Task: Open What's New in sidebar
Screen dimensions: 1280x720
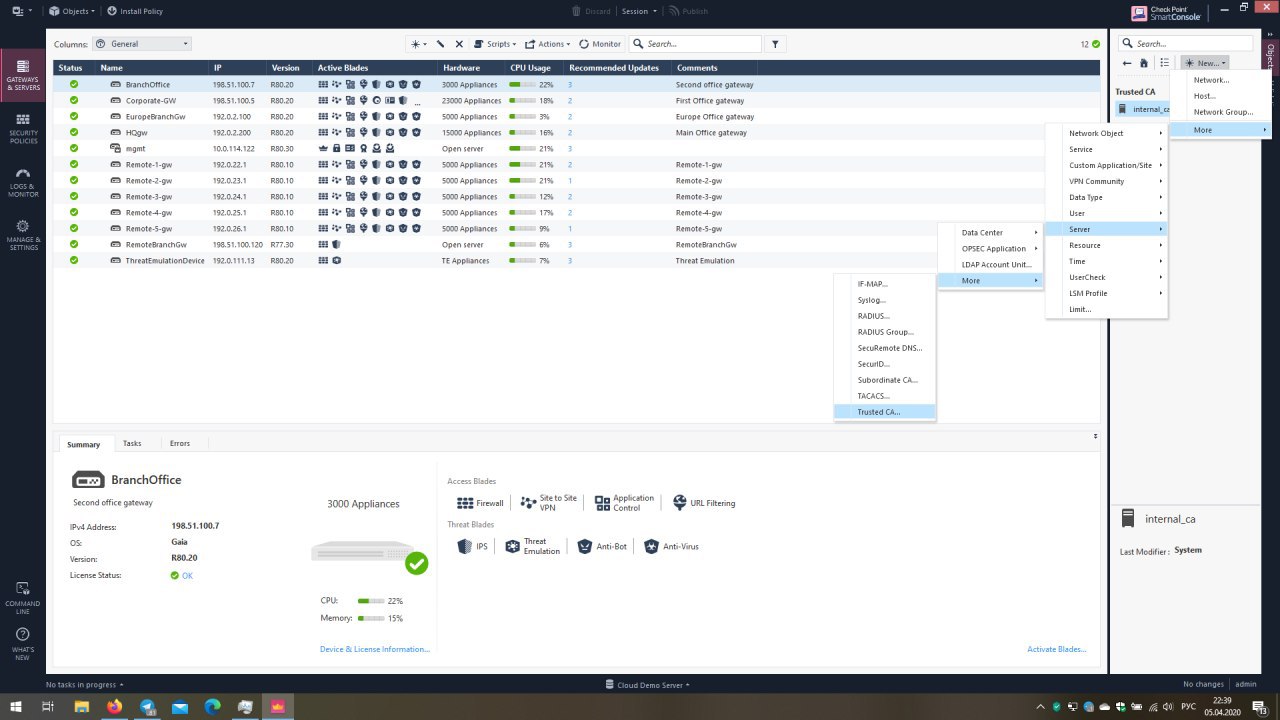Action: [x=23, y=644]
